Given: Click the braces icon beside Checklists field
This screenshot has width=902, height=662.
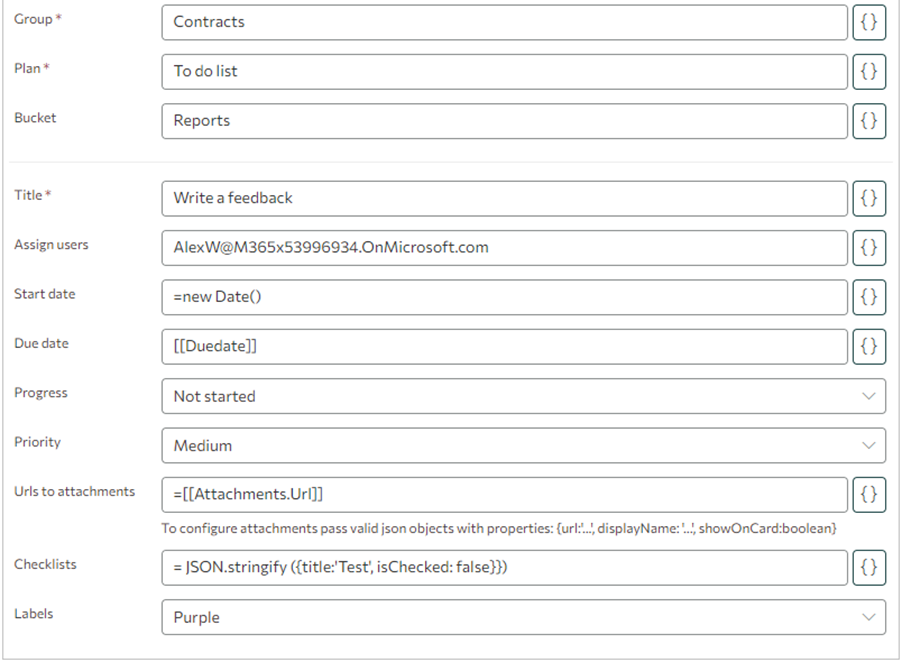Looking at the screenshot, I should tap(869, 568).
